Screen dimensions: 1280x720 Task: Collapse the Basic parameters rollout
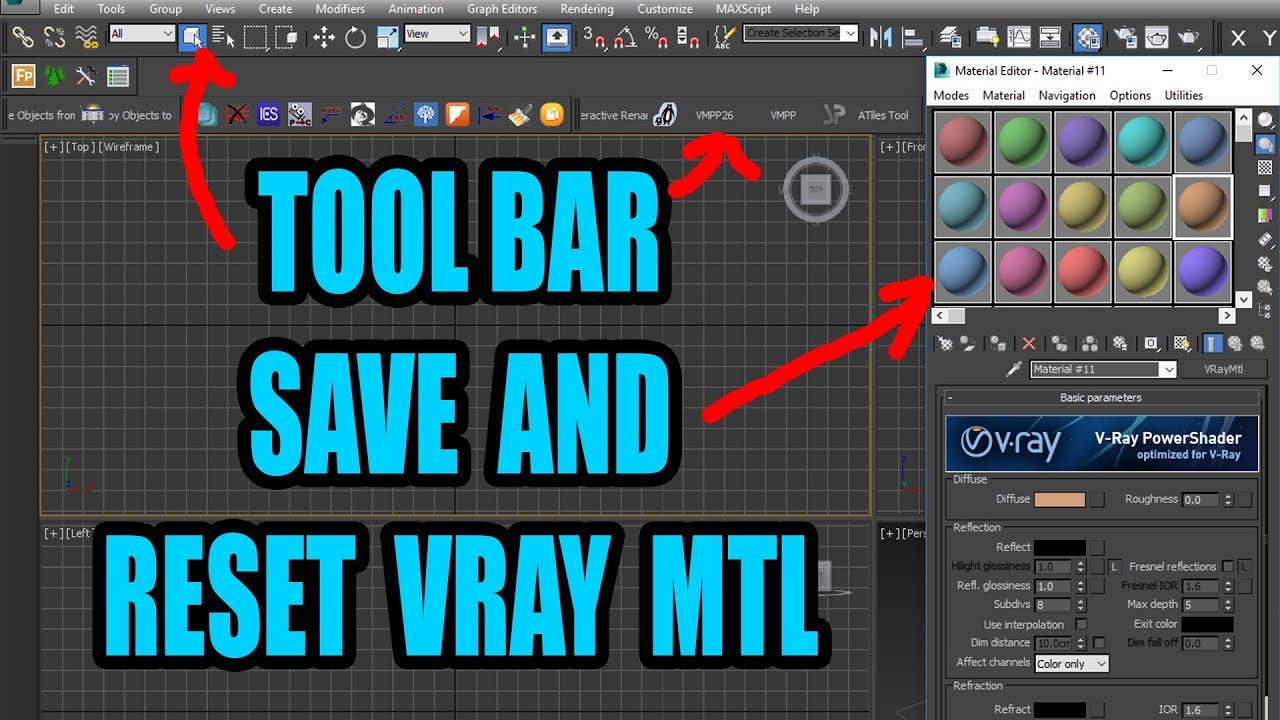(1100, 397)
